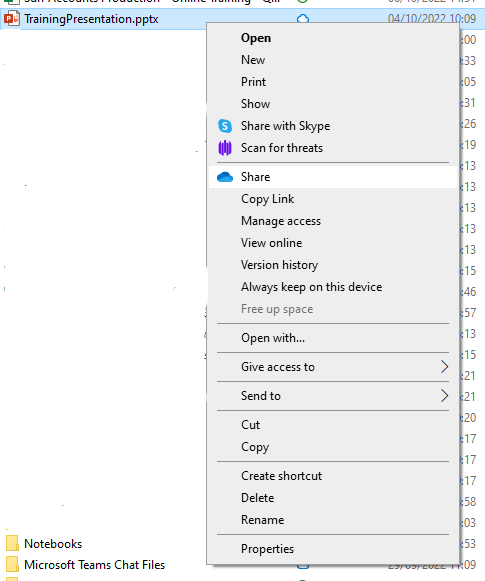This screenshot has height=581, width=485.
Task: Click the cloud sync status icon for TrainingPresentation.pptx
Action: click(303, 19)
